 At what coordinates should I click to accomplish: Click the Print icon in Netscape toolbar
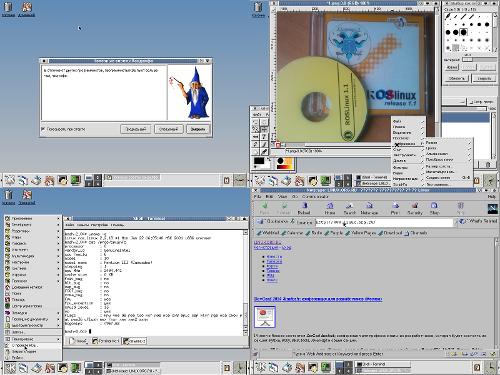[x=395, y=208]
